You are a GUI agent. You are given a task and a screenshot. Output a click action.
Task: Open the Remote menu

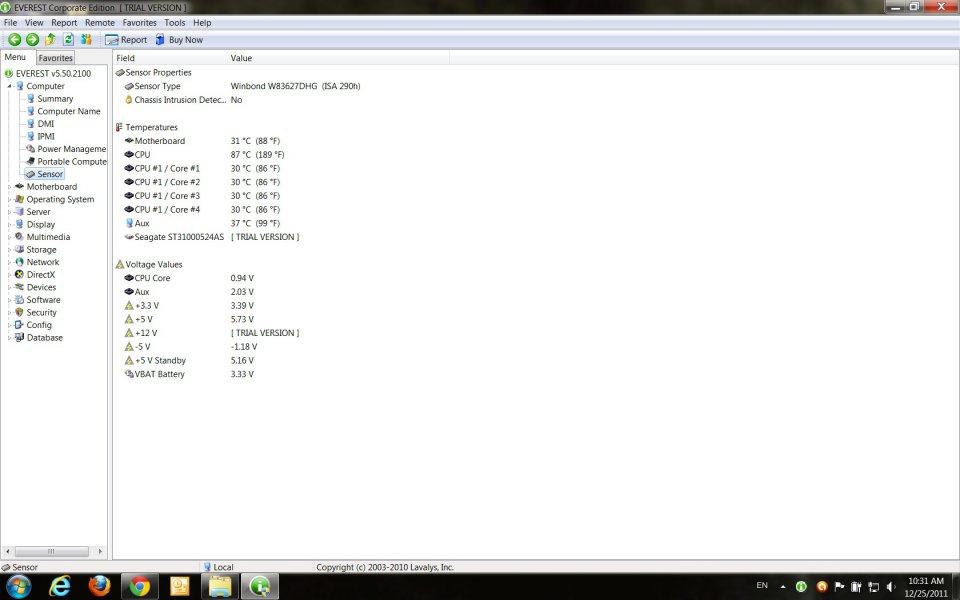100,23
